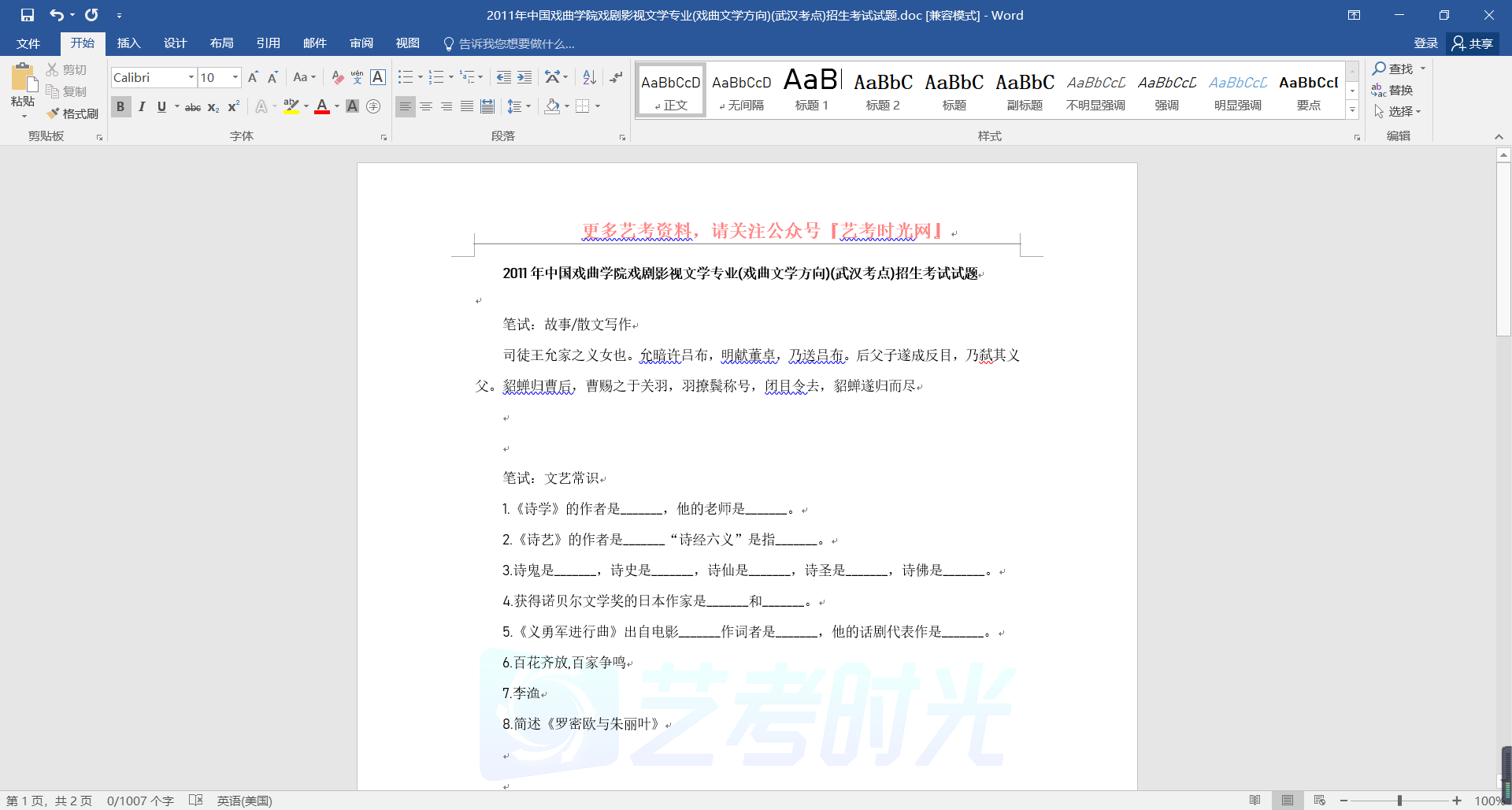The image size is (1512, 810).
Task: Show paragraph marks with the pilcrow icon
Action: 616,77
